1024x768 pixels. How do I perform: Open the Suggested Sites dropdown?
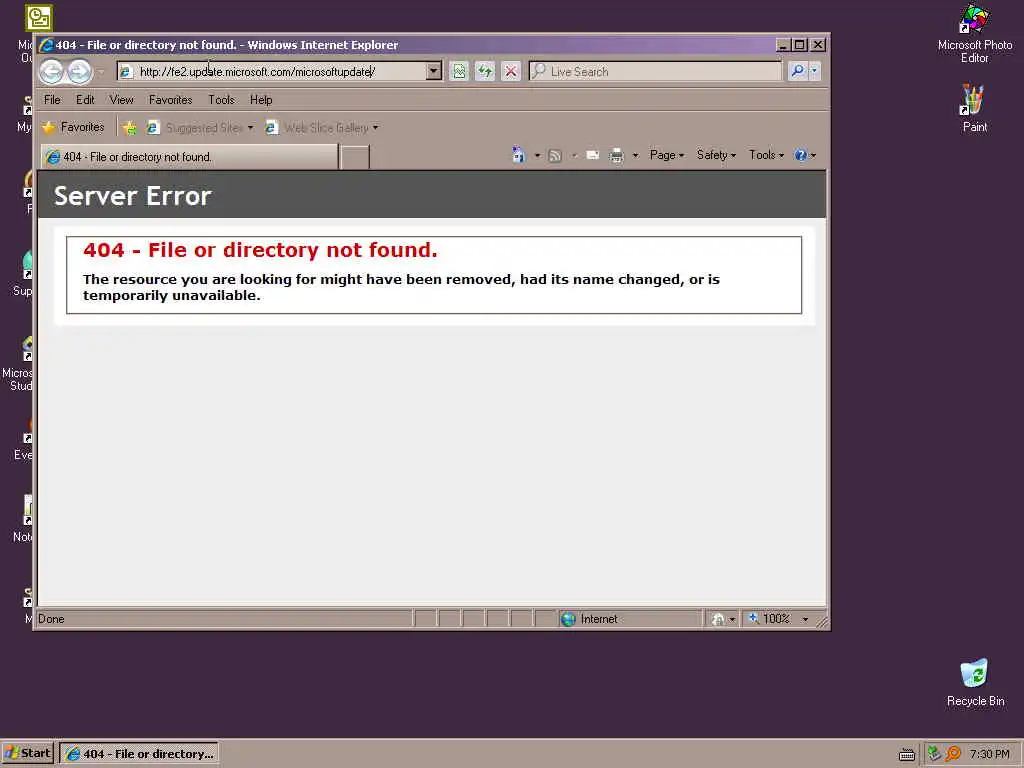(200, 128)
